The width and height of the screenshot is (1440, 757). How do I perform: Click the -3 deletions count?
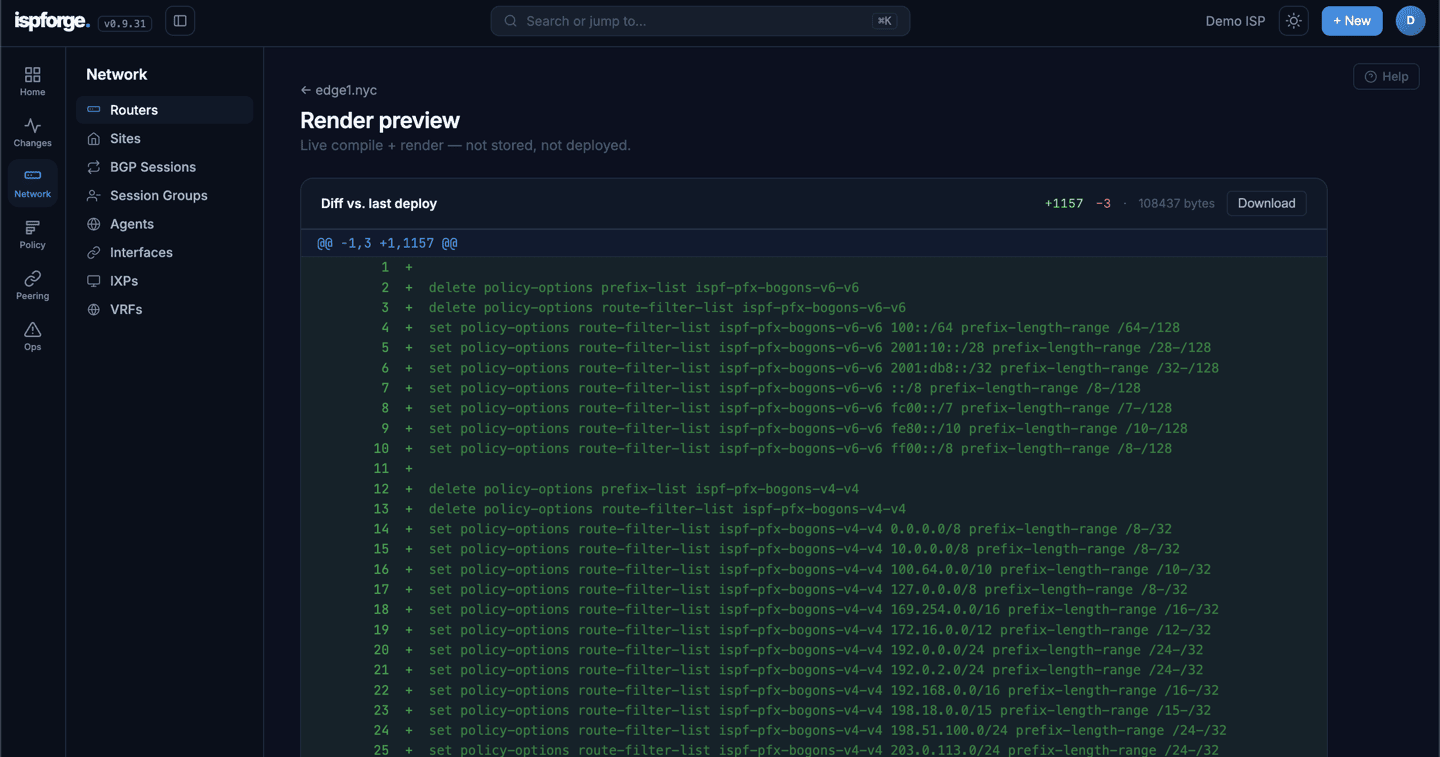click(x=1103, y=203)
